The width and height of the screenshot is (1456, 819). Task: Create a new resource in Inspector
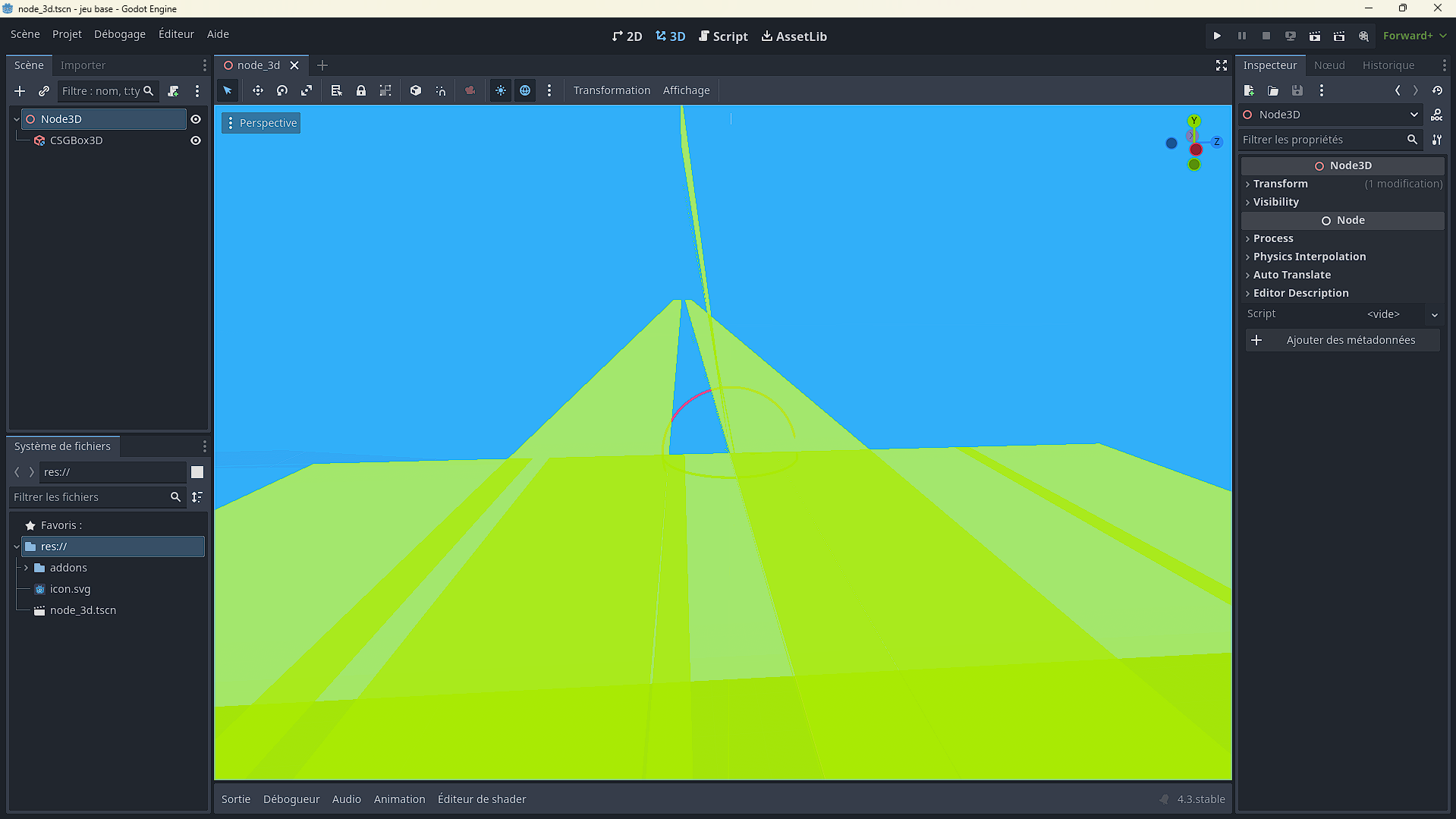click(x=1249, y=90)
